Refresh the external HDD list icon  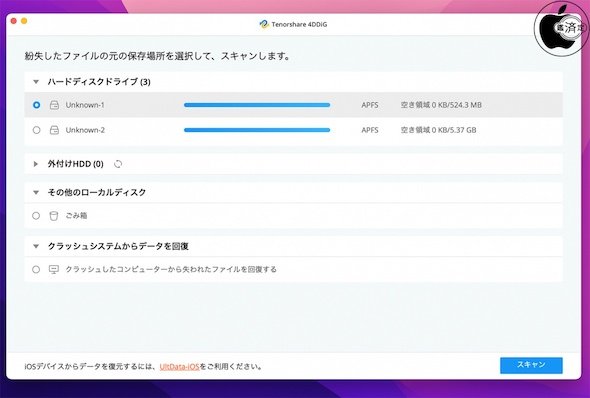pyautogui.click(x=118, y=164)
